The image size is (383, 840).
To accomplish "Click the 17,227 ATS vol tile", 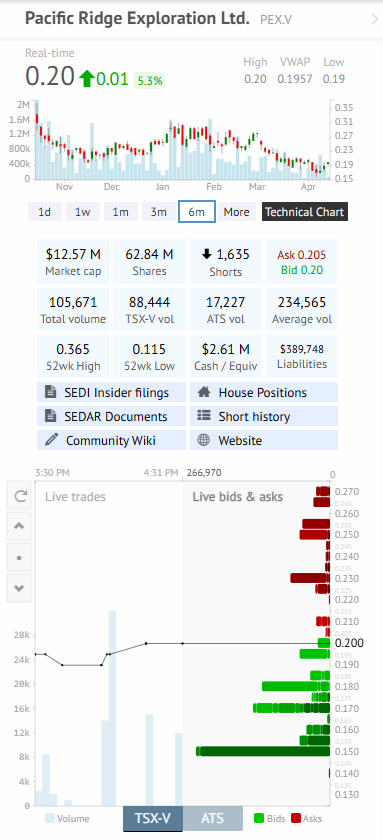I will (226, 310).
